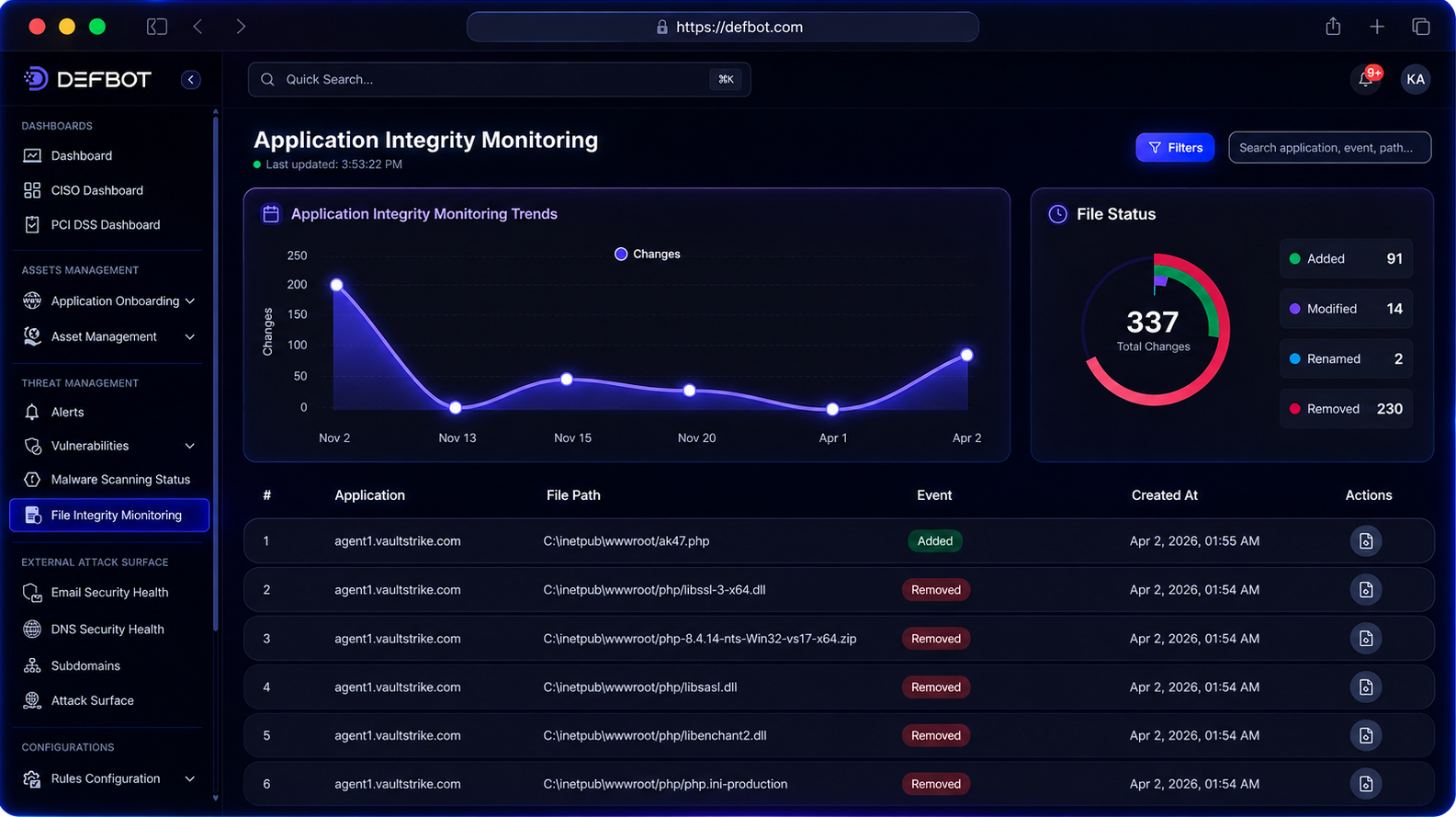Click the Renamed status card showing 2
Screen dimensions: 1456x817
[x=1346, y=358]
